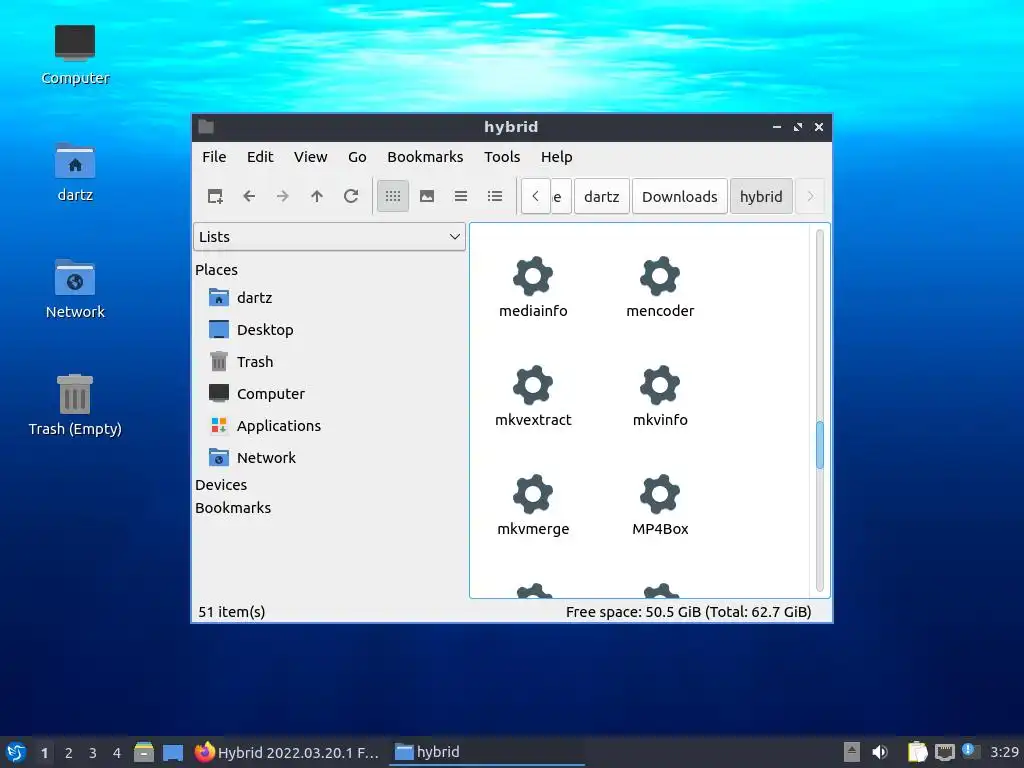
Task: Click the Downloads path button
Action: [x=680, y=197]
